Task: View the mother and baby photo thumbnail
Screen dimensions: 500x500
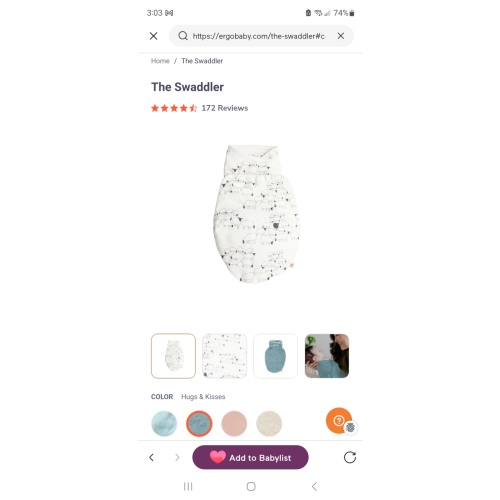Action: (327, 356)
